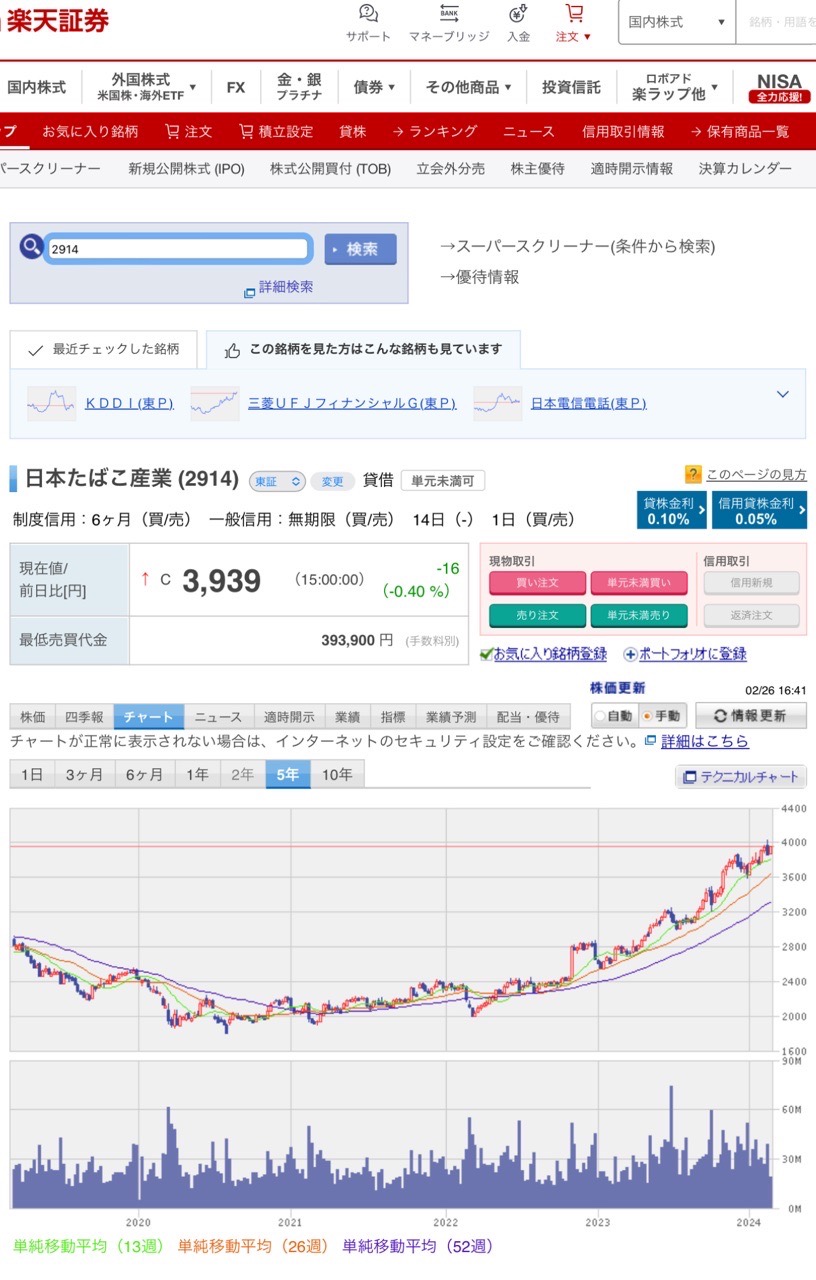Select the 1年 chart period tab
Image resolution: width=816 pixels, height=1280 pixels.
[x=197, y=774]
